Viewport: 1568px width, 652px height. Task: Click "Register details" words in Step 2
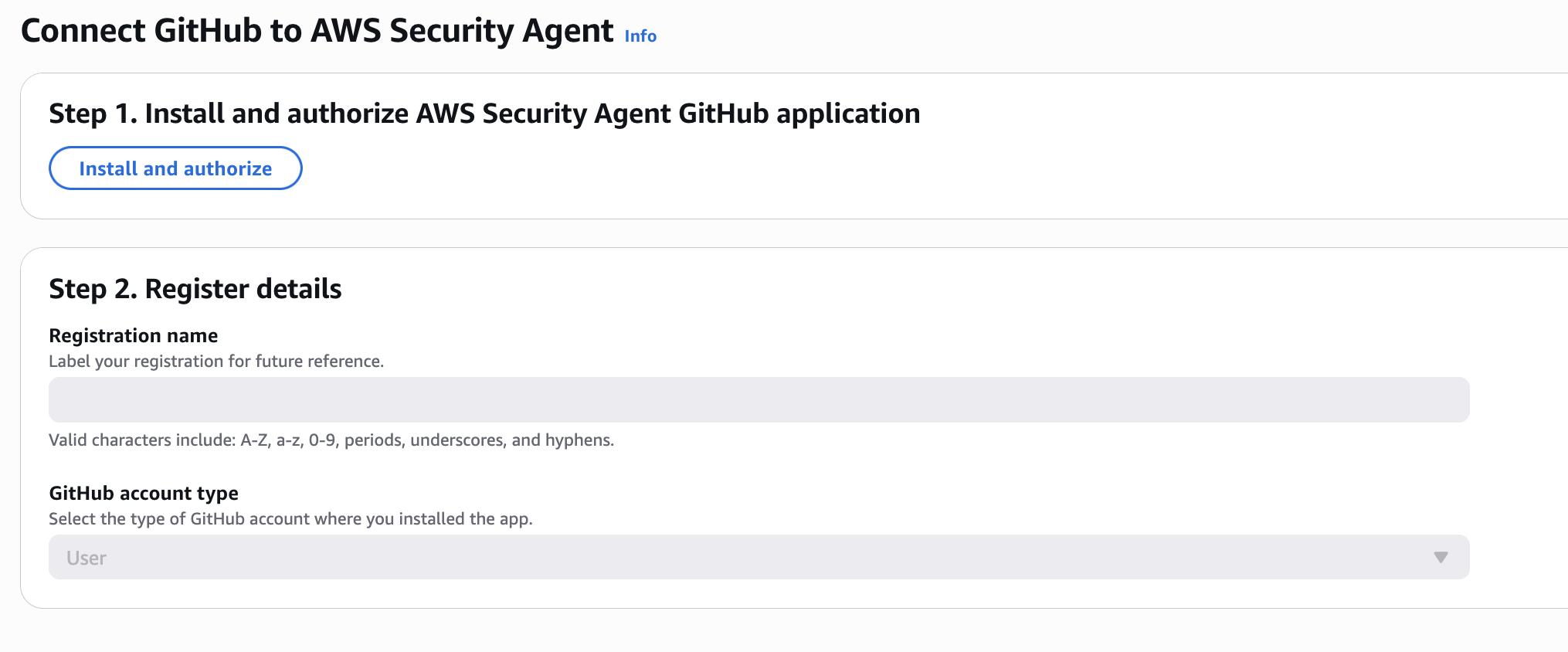pos(243,289)
